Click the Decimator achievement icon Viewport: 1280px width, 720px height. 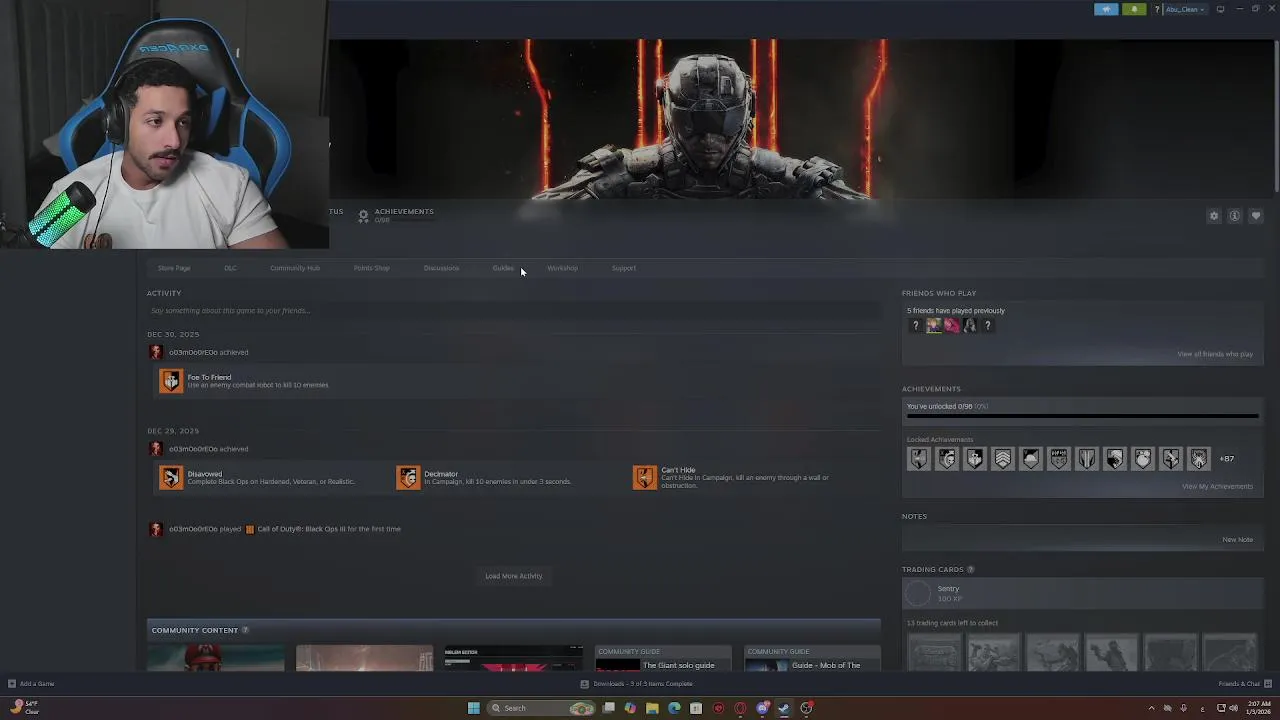(x=408, y=477)
